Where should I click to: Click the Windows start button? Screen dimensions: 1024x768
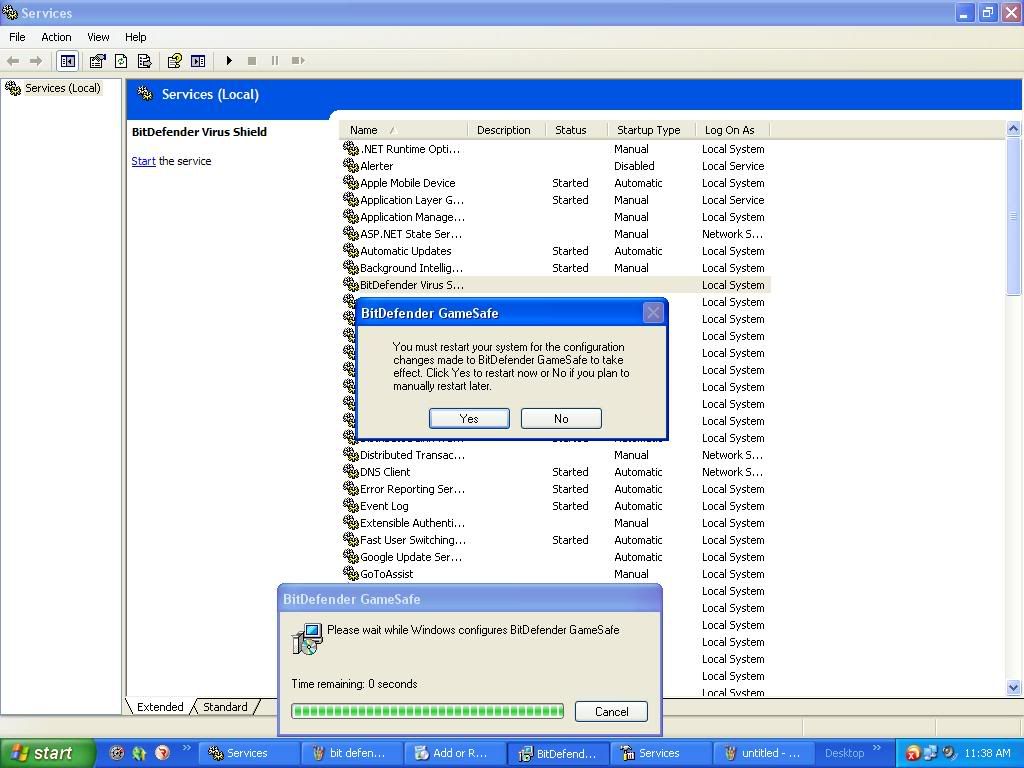click(47, 753)
